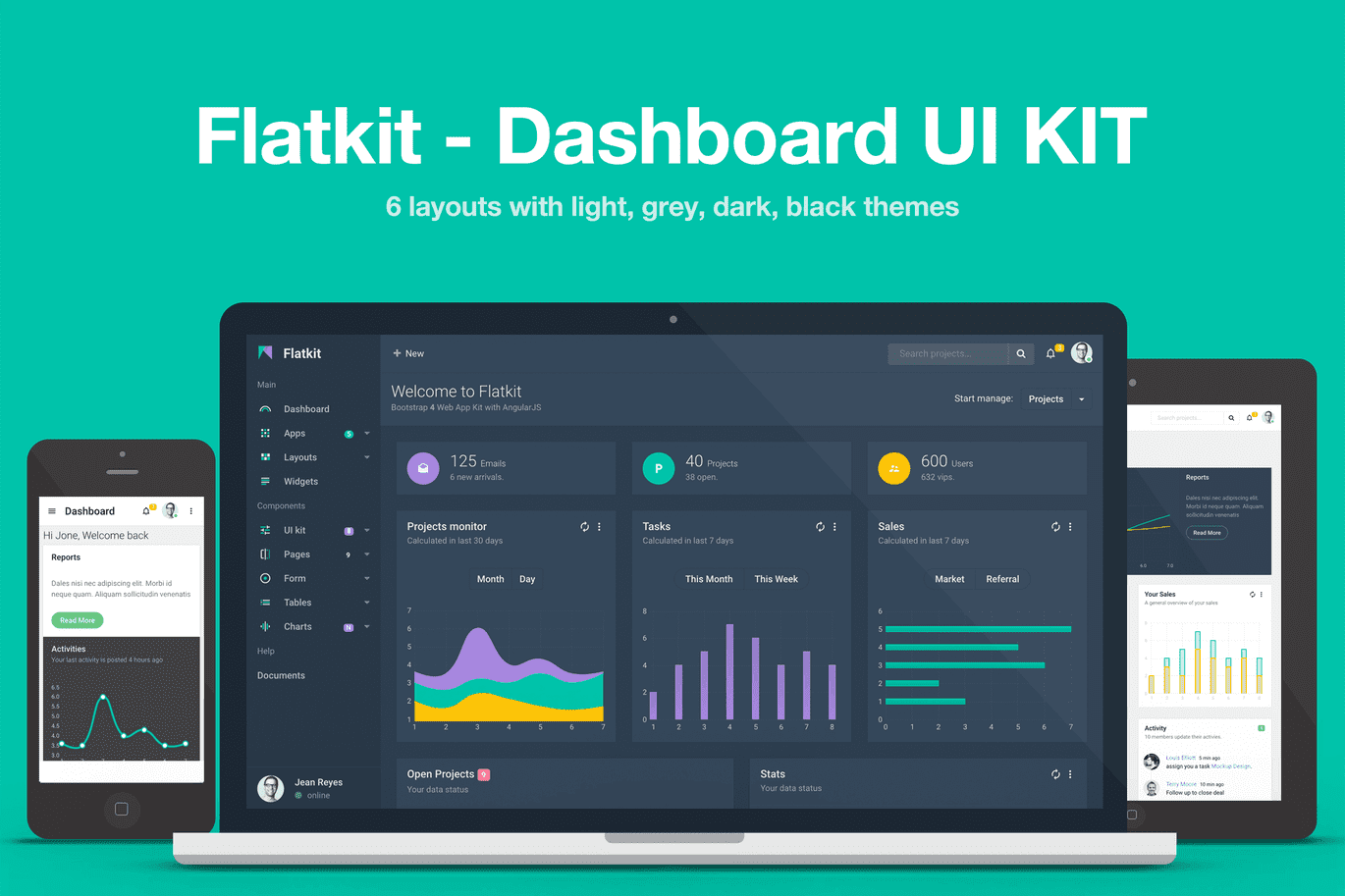Image resolution: width=1345 pixels, height=896 pixels.
Task: Click the green Projects P icon circle
Action: pyautogui.click(x=659, y=469)
